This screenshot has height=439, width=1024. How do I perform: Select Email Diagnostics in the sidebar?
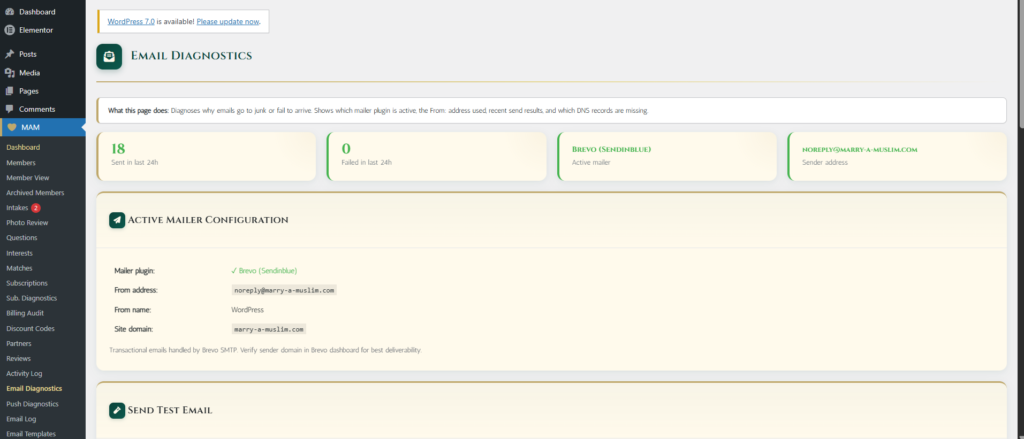[34, 389]
